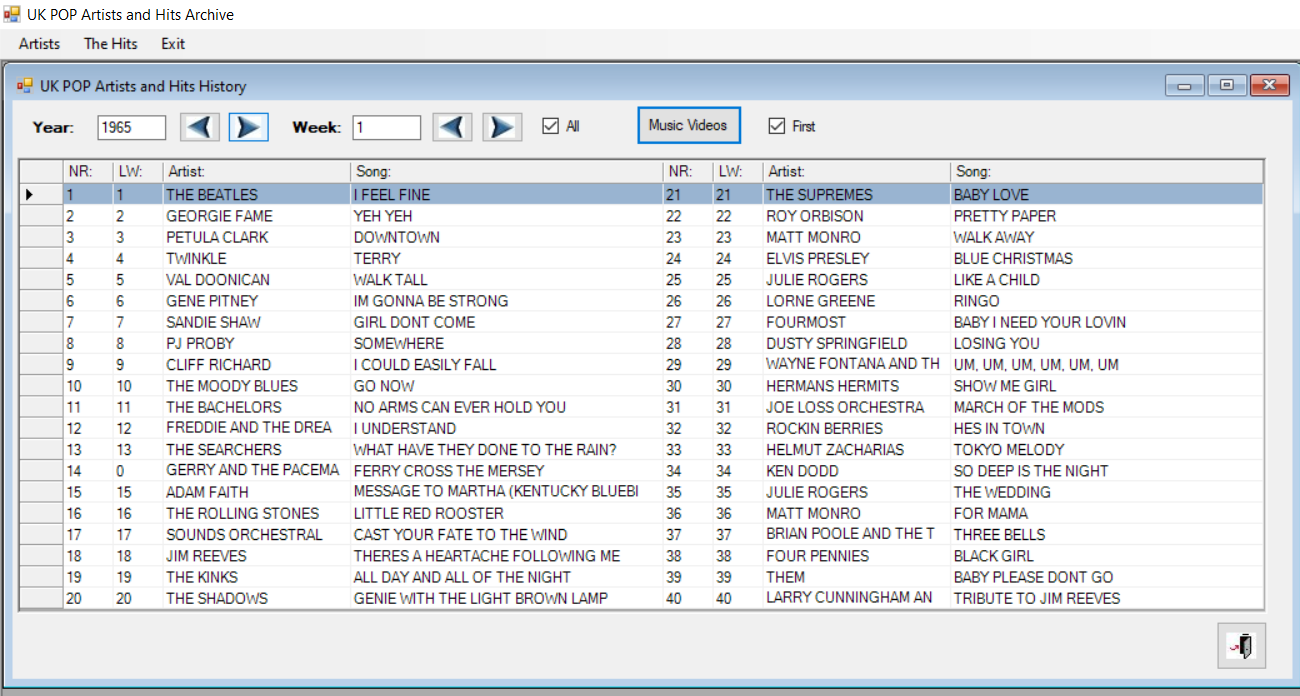
Task: Click the left NR column header
Action: (x=88, y=172)
